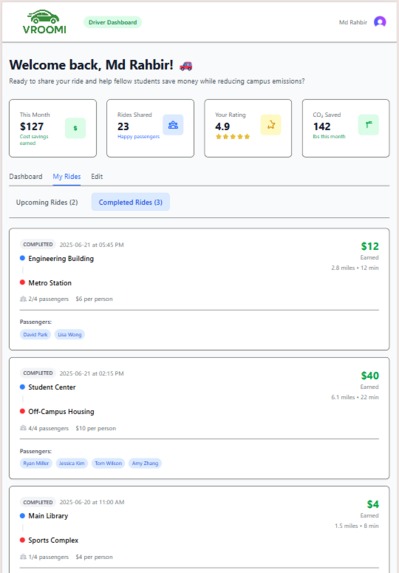
Task: Click the yellow star icon in Your Rating card
Action: 271,125
